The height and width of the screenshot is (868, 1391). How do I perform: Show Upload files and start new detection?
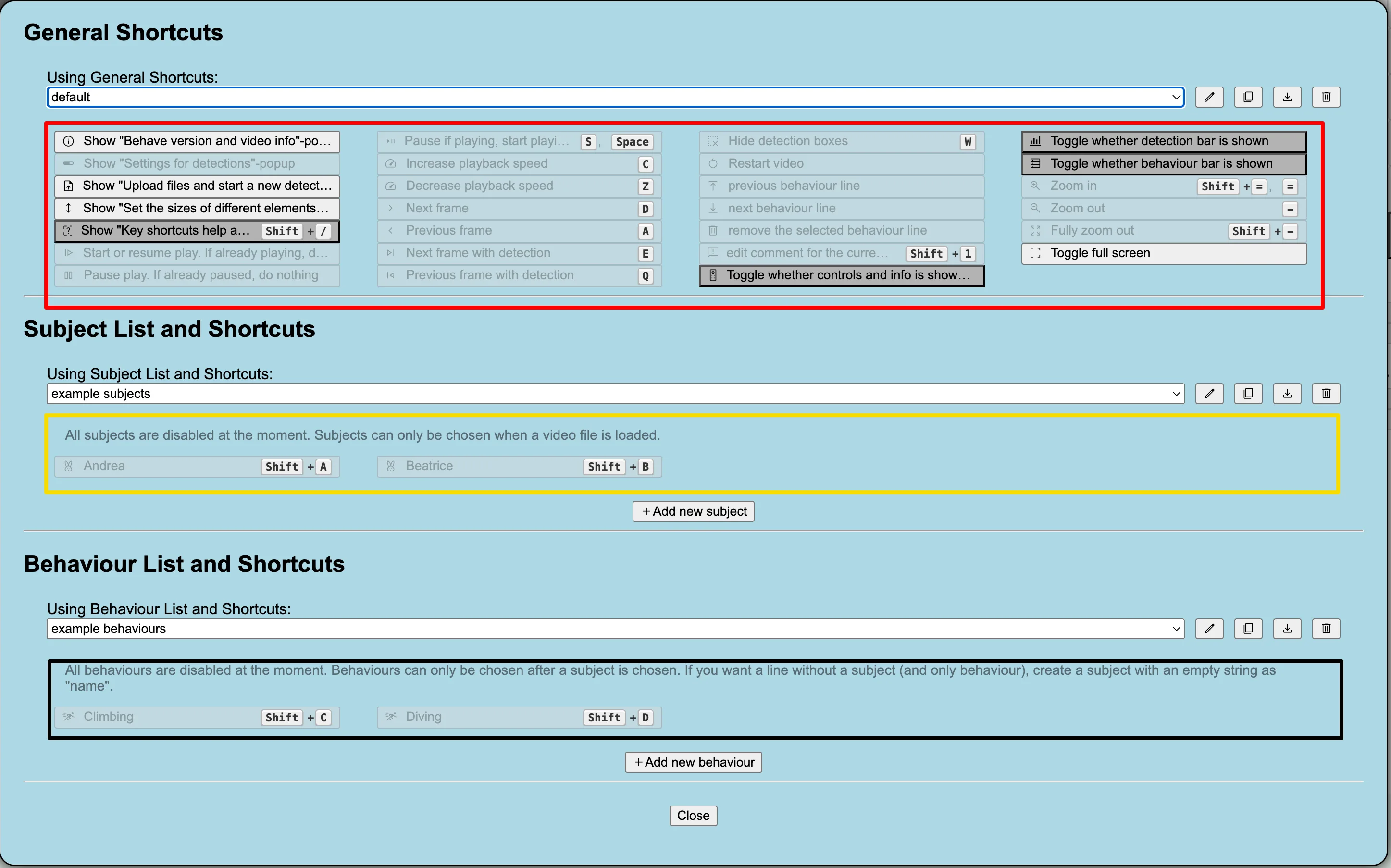[x=197, y=186]
